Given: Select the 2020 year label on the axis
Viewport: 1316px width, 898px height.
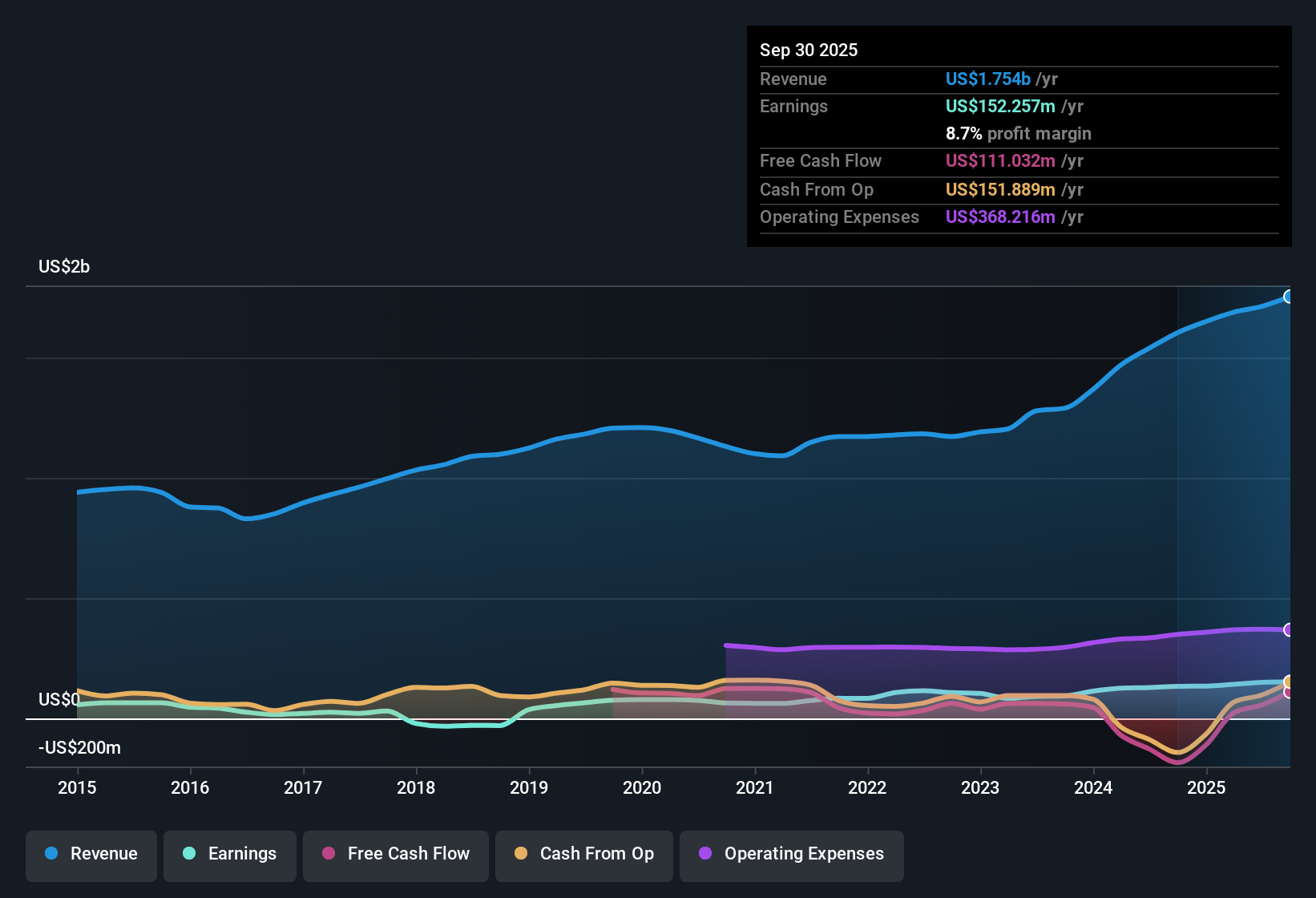Looking at the screenshot, I should [641, 788].
